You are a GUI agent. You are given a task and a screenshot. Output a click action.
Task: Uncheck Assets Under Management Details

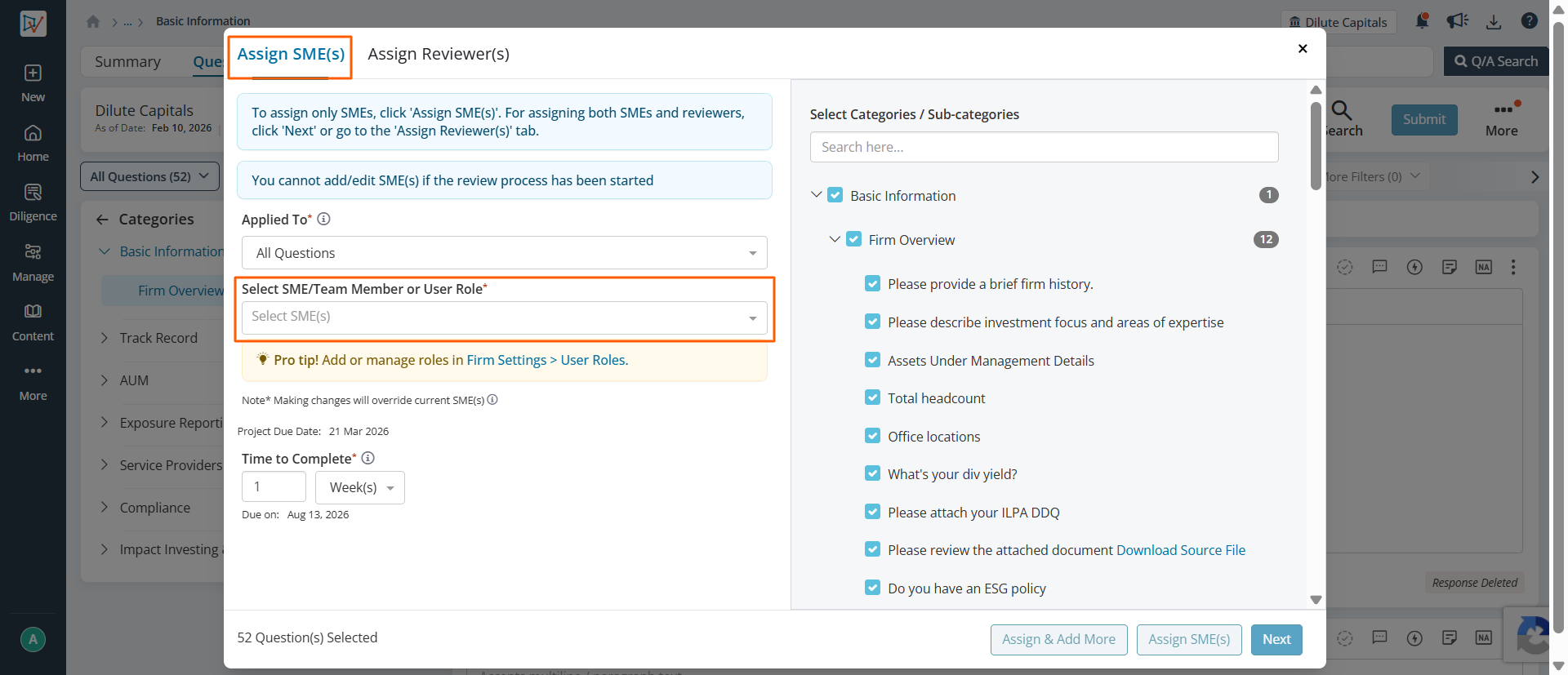tap(873, 360)
